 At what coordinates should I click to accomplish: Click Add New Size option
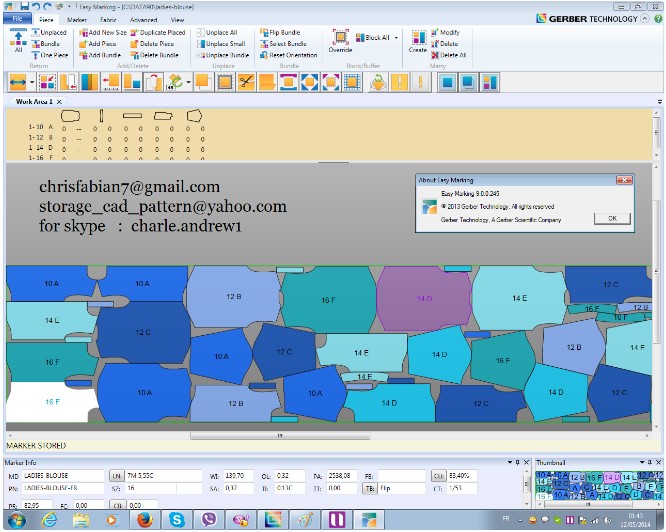(x=103, y=33)
